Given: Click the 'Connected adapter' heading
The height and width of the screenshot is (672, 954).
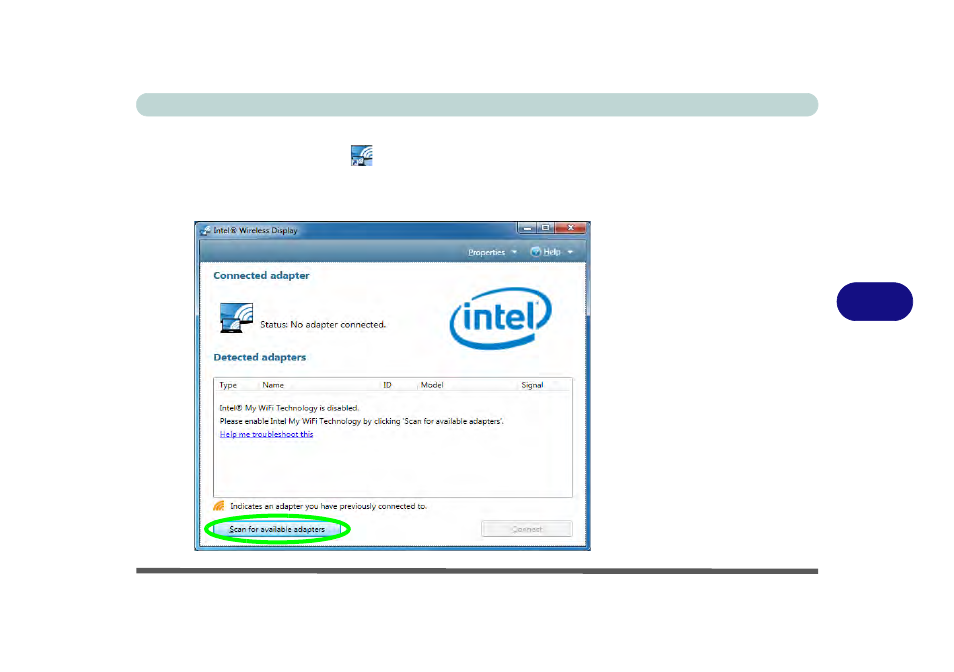Looking at the screenshot, I should pos(262,275).
